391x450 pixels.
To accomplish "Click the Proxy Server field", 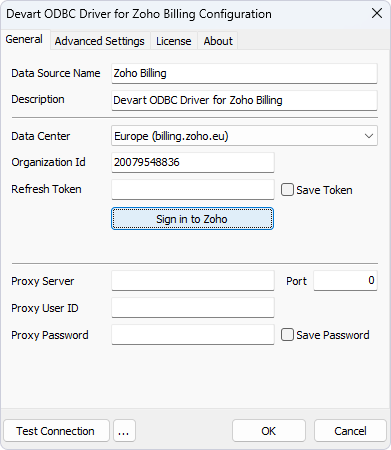I will coord(193,281).
